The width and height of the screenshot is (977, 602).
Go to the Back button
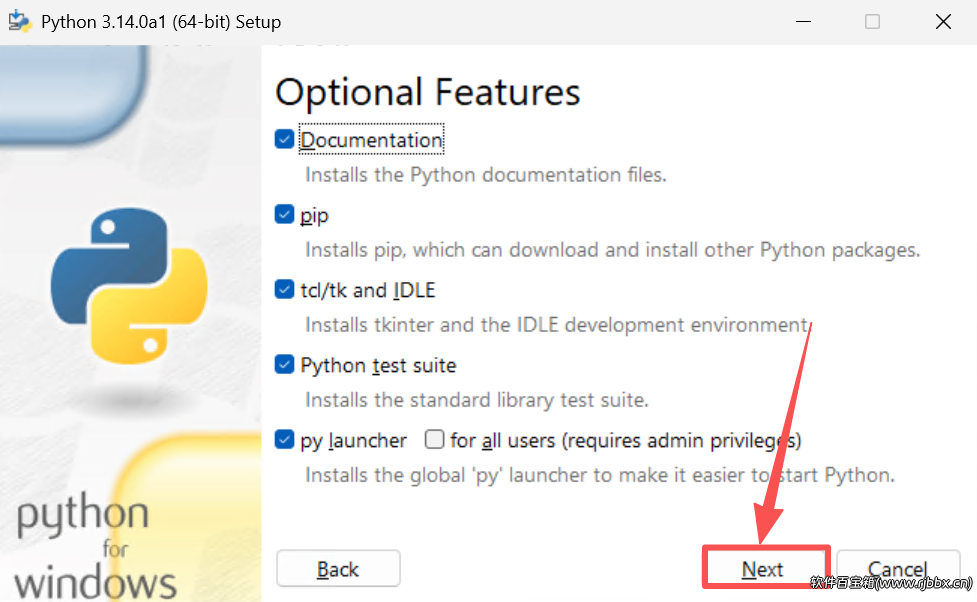point(338,568)
